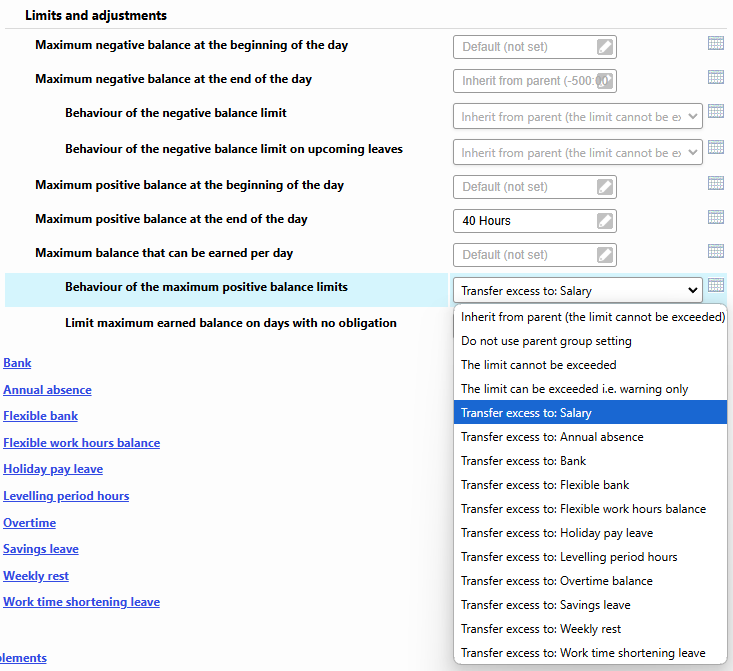This screenshot has width=733, height=671.
Task: Select Transfer excess to: Bank option
Action: click(x=590, y=461)
